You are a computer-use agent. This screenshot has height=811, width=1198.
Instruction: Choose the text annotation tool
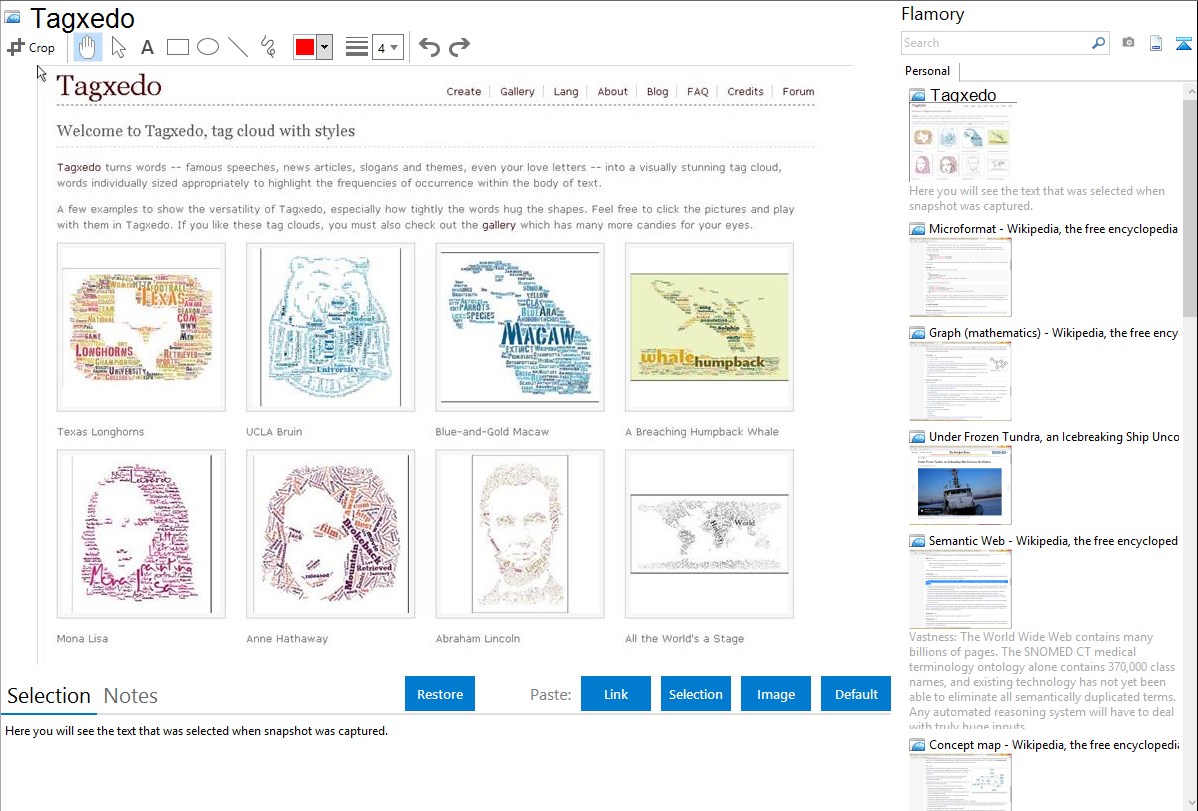point(147,47)
